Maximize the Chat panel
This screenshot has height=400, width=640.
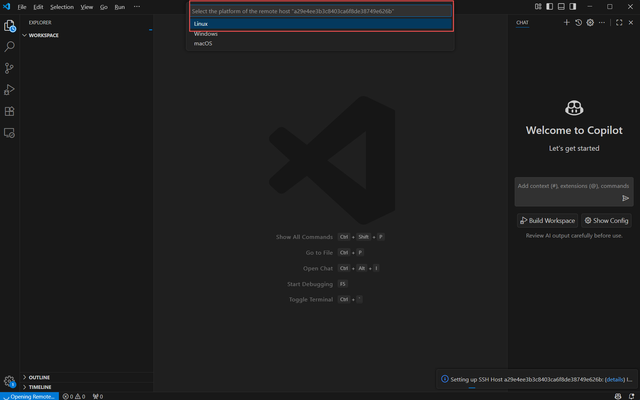619,22
